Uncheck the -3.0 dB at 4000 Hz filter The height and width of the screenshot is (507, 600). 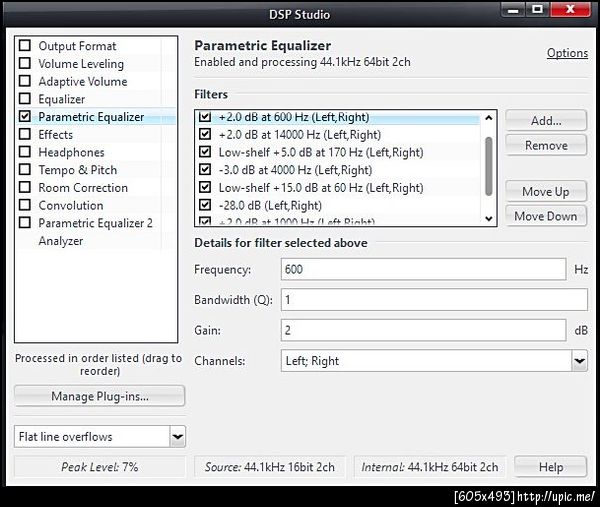point(205,170)
